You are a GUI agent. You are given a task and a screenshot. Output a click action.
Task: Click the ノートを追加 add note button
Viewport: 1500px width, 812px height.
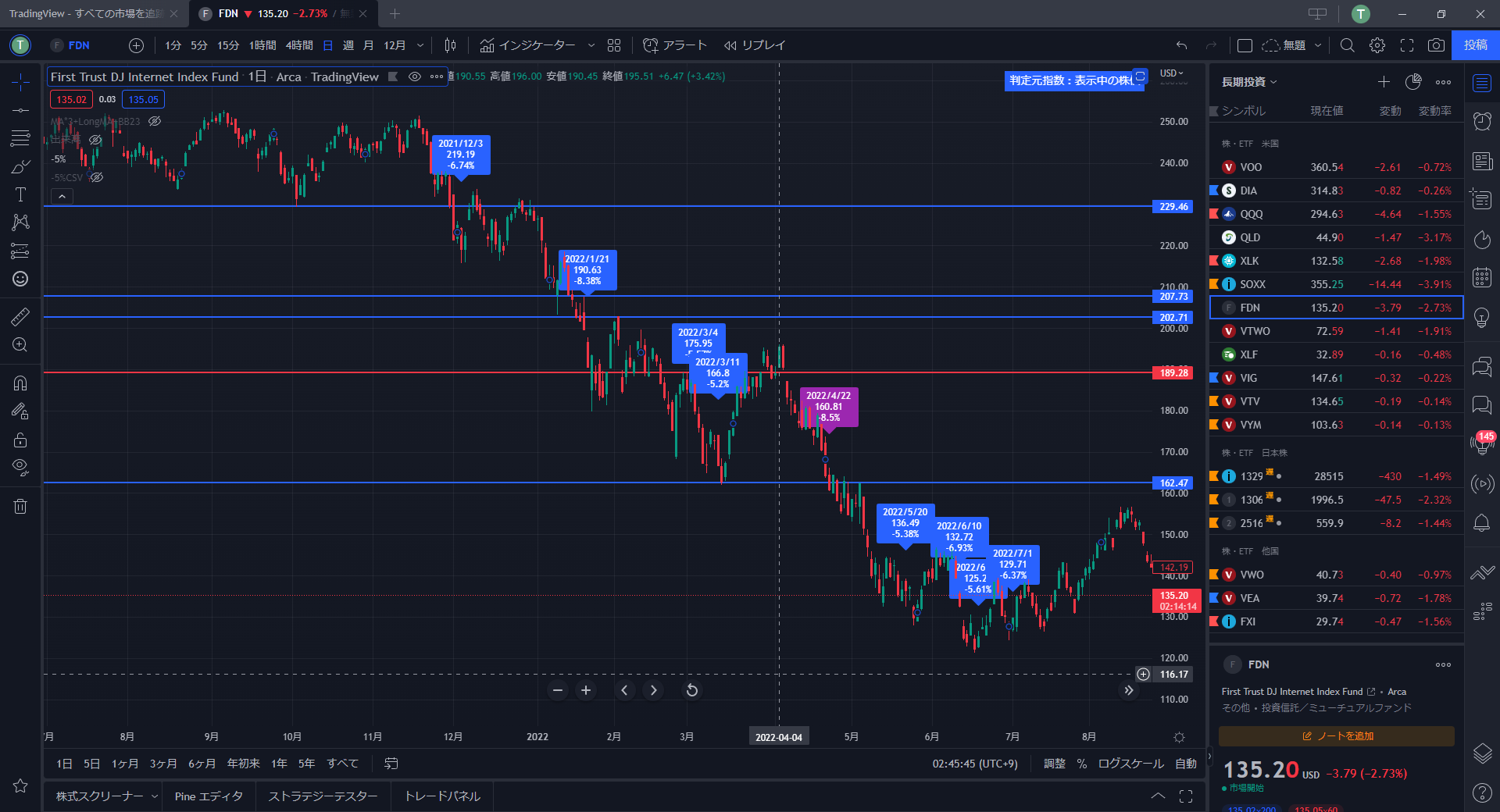[1337, 736]
